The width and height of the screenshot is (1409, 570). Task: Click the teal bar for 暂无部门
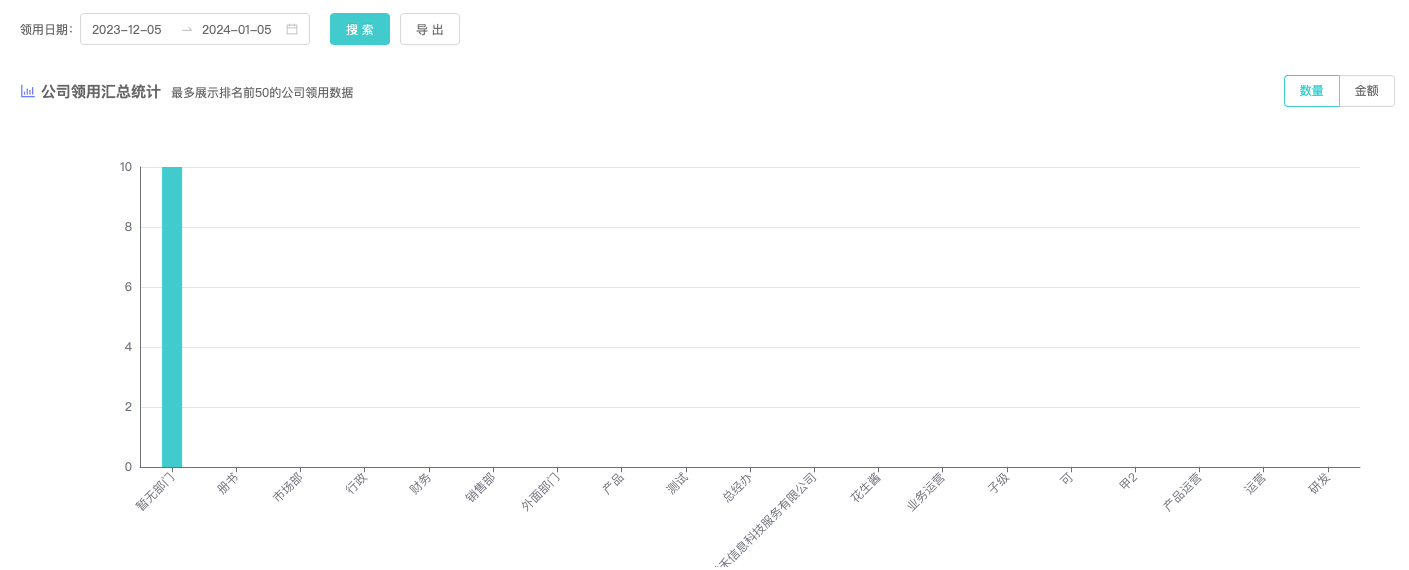coord(172,317)
